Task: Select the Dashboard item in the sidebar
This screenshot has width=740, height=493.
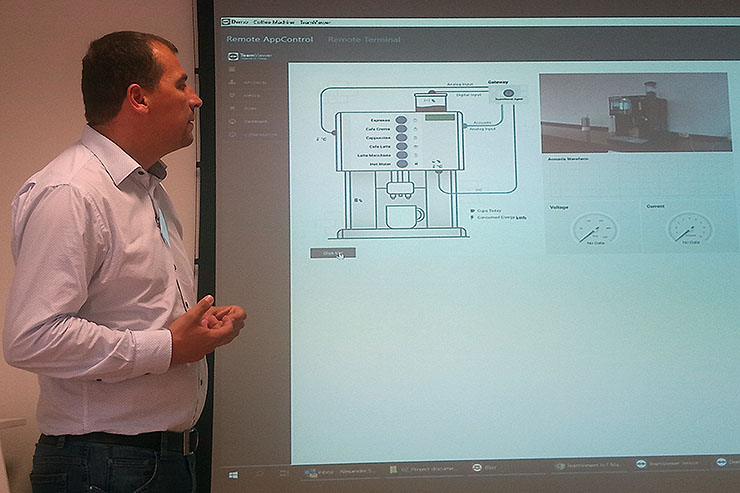Action: pyautogui.click(x=250, y=121)
